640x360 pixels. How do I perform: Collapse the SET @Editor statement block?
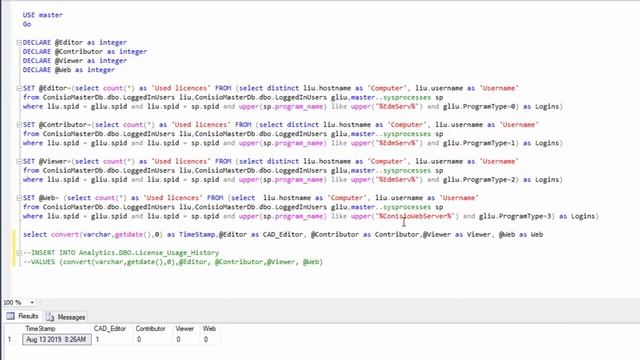[19, 88]
